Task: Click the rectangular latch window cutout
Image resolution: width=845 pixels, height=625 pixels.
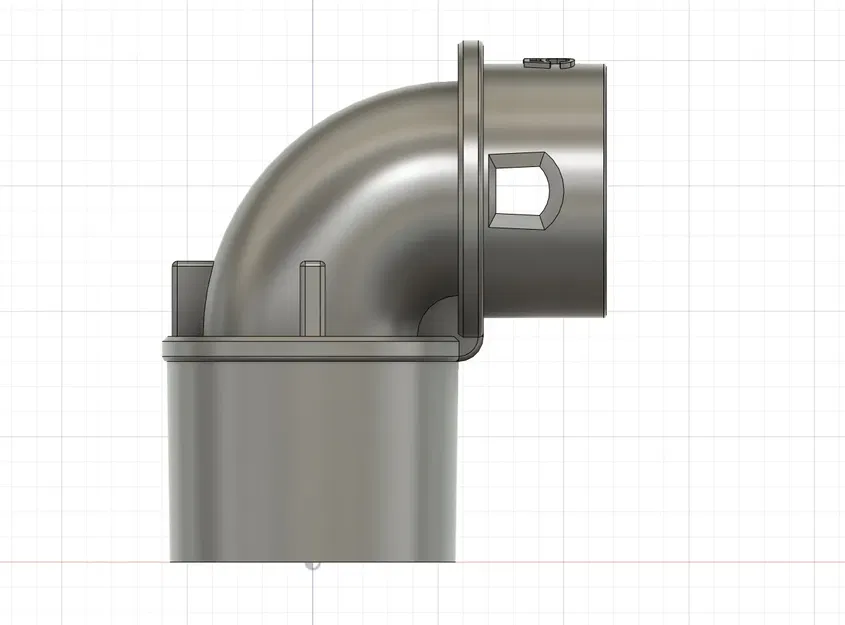Action: (x=522, y=188)
